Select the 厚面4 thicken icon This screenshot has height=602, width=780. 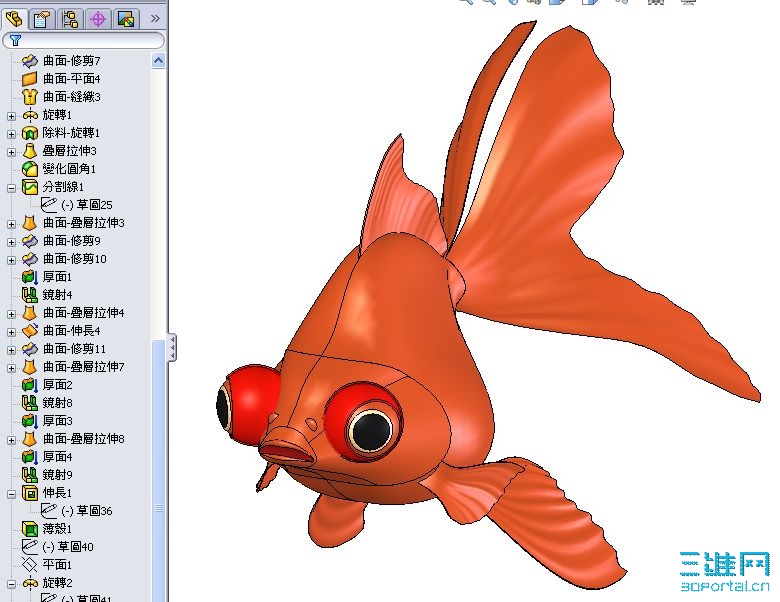tap(30, 457)
